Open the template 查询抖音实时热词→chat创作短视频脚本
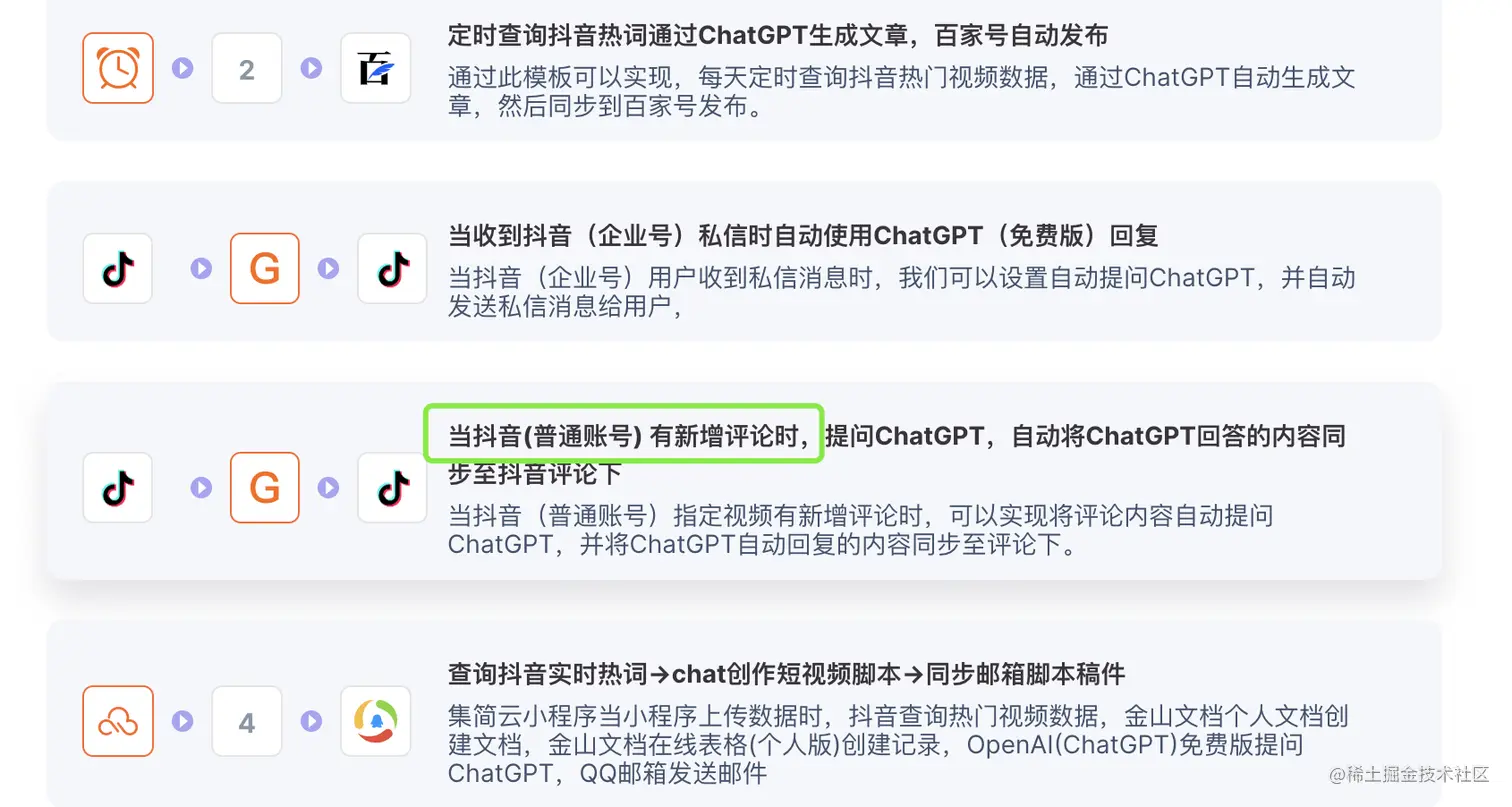 point(787,674)
